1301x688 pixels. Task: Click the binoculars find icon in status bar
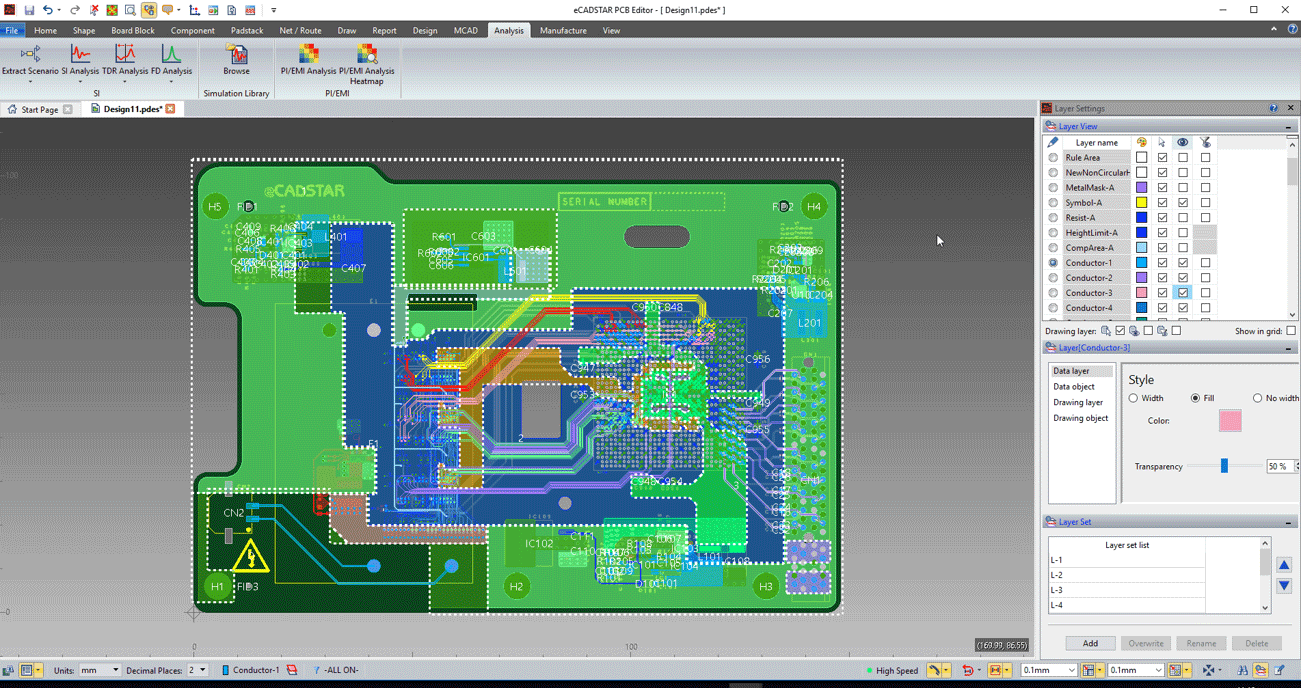tap(1242, 670)
